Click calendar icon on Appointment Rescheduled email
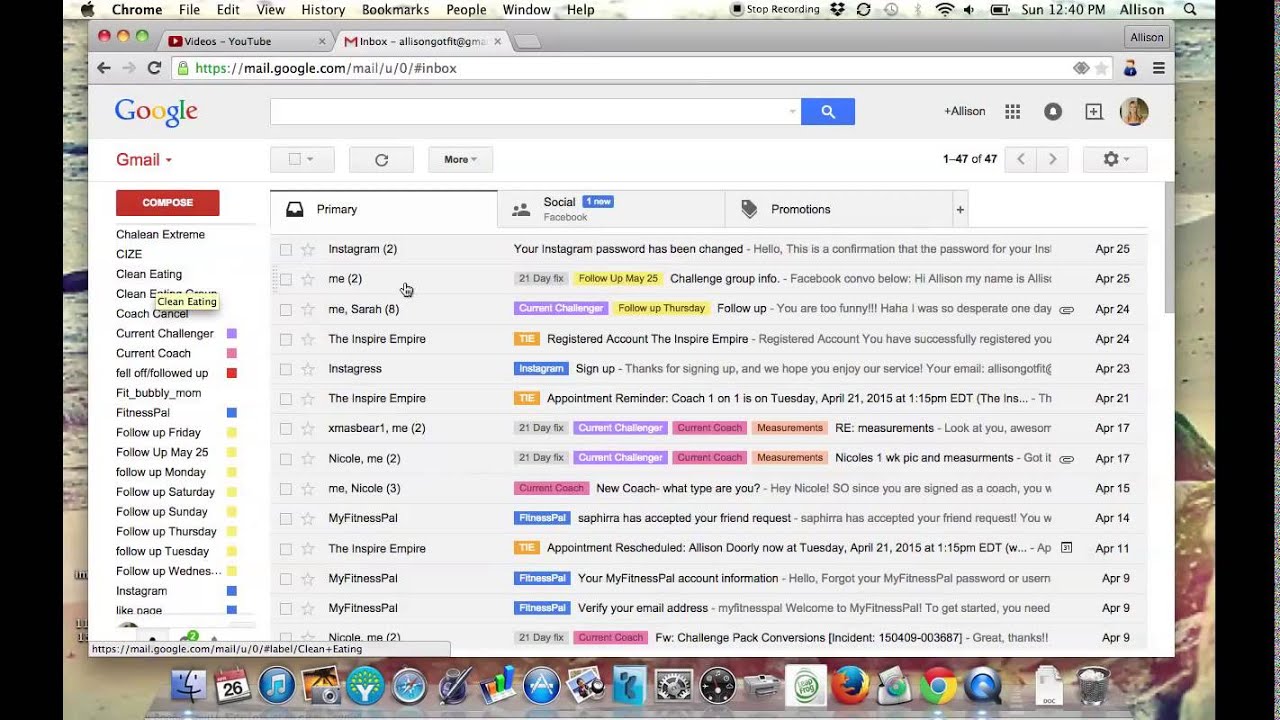This screenshot has width=1280, height=720. pos(1066,548)
